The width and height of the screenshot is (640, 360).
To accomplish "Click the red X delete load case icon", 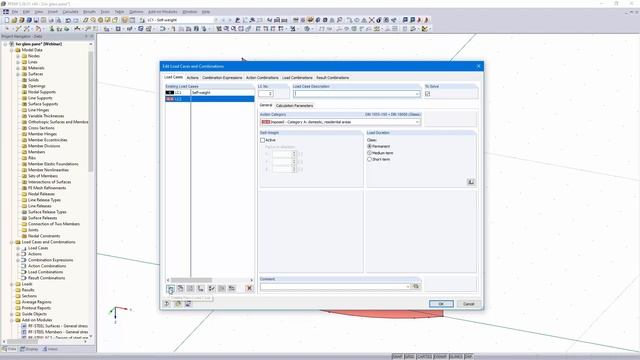I will 249,289.
